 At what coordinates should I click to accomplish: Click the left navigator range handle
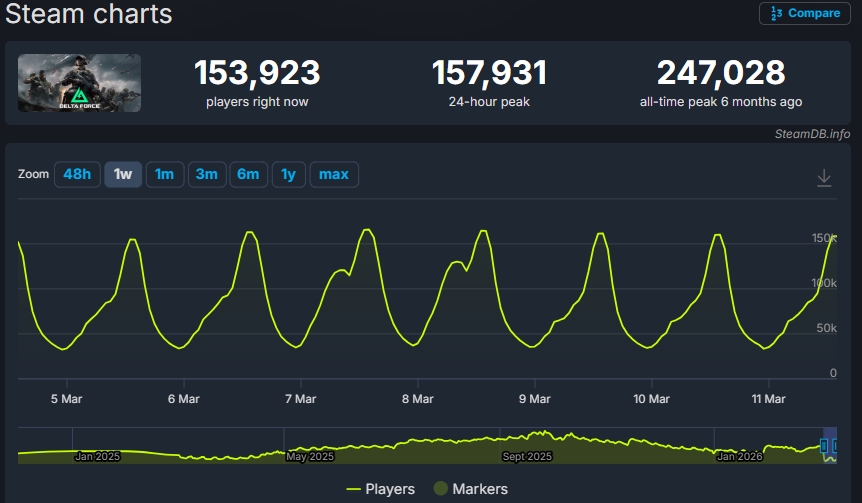(x=826, y=445)
